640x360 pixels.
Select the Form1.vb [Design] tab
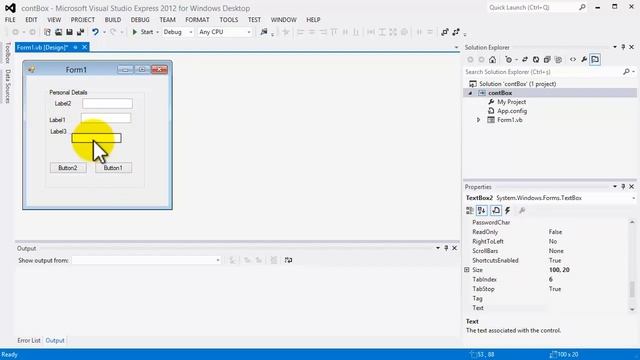pyautogui.click(x=42, y=47)
